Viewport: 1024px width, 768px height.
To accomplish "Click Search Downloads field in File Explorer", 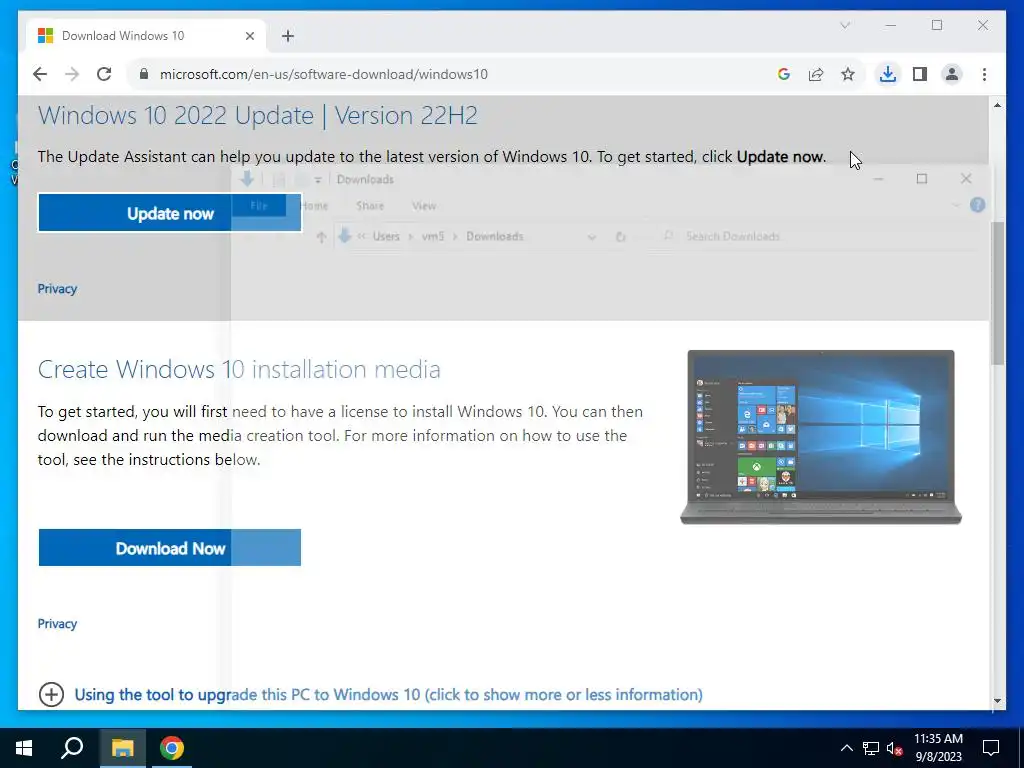I will point(816,236).
